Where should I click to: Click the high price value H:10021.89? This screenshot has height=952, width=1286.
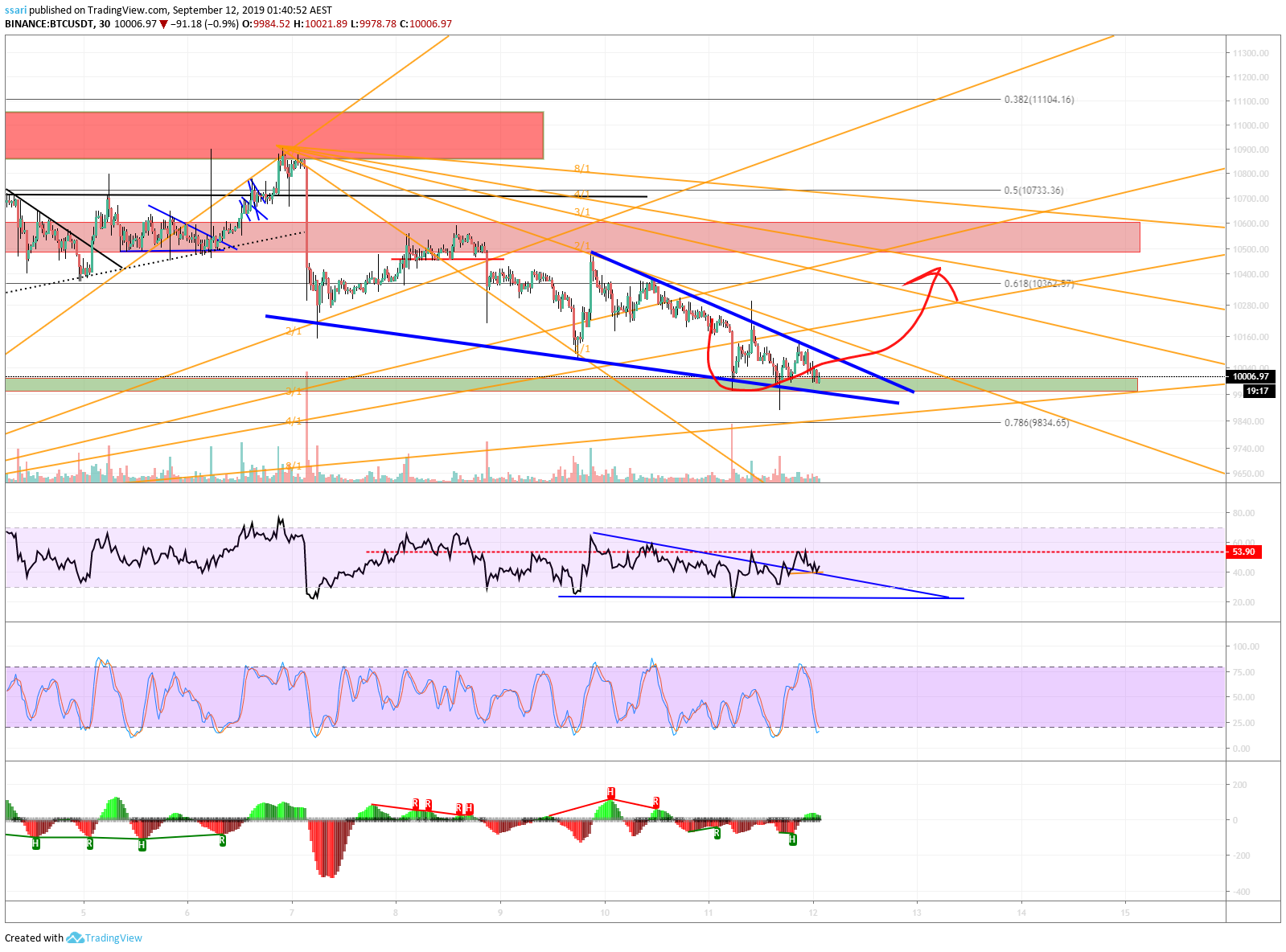click(x=320, y=24)
